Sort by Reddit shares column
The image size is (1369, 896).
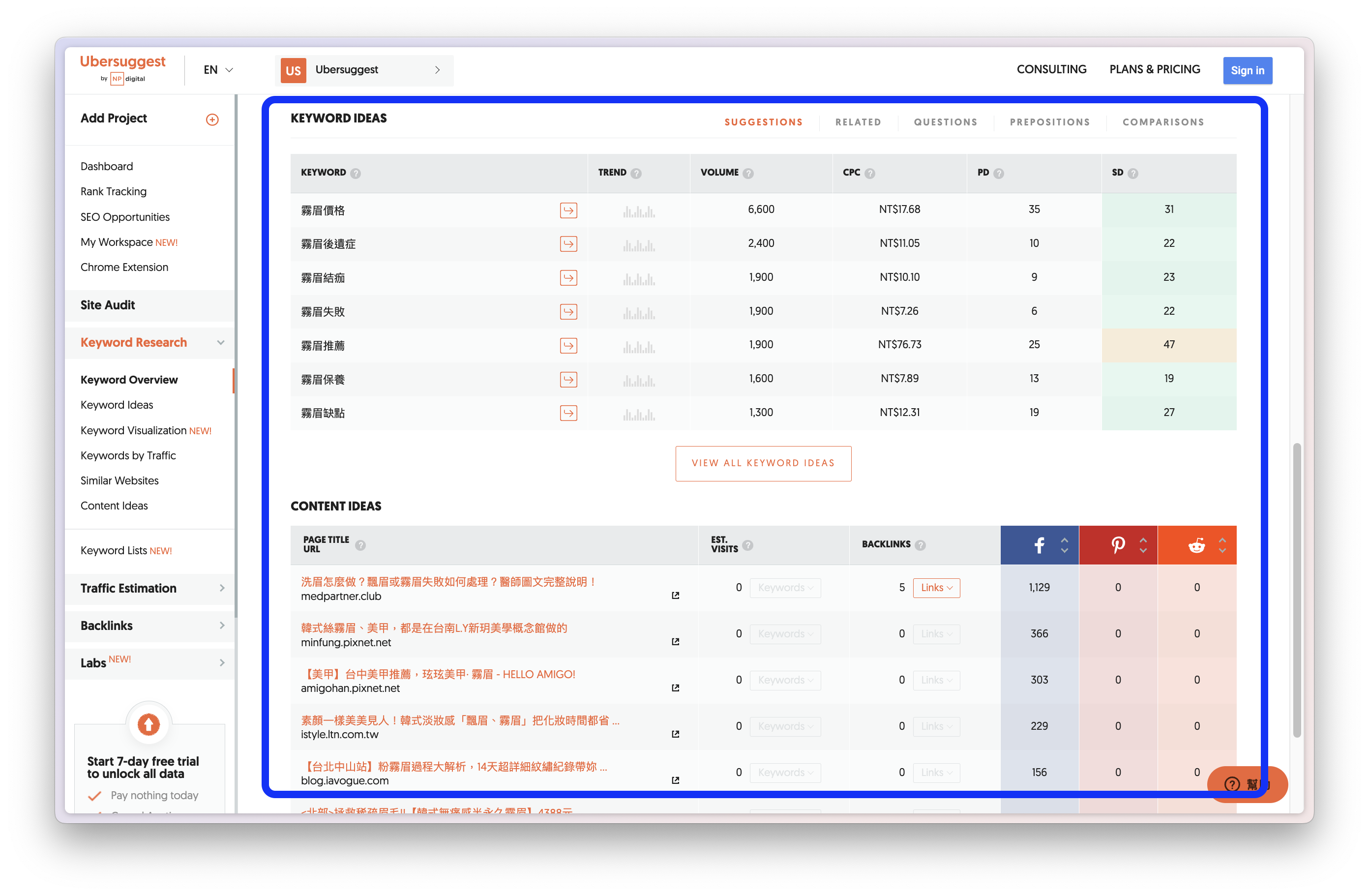[1222, 544]
